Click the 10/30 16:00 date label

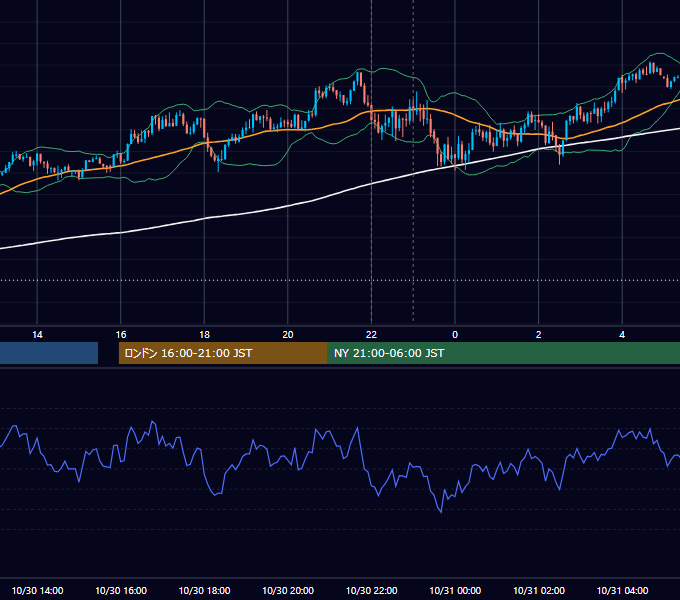121,590
